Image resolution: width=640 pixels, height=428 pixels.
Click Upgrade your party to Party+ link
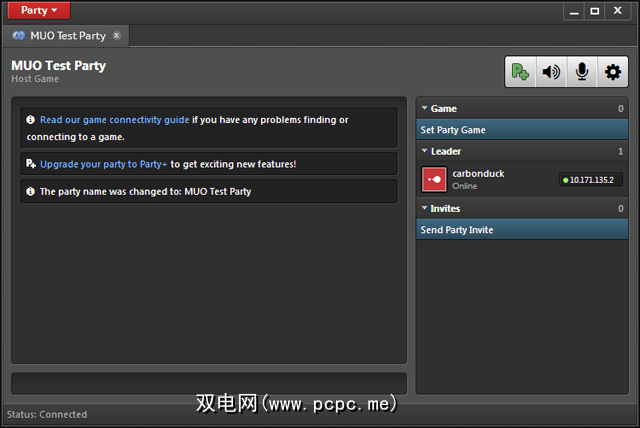(104, 164)
